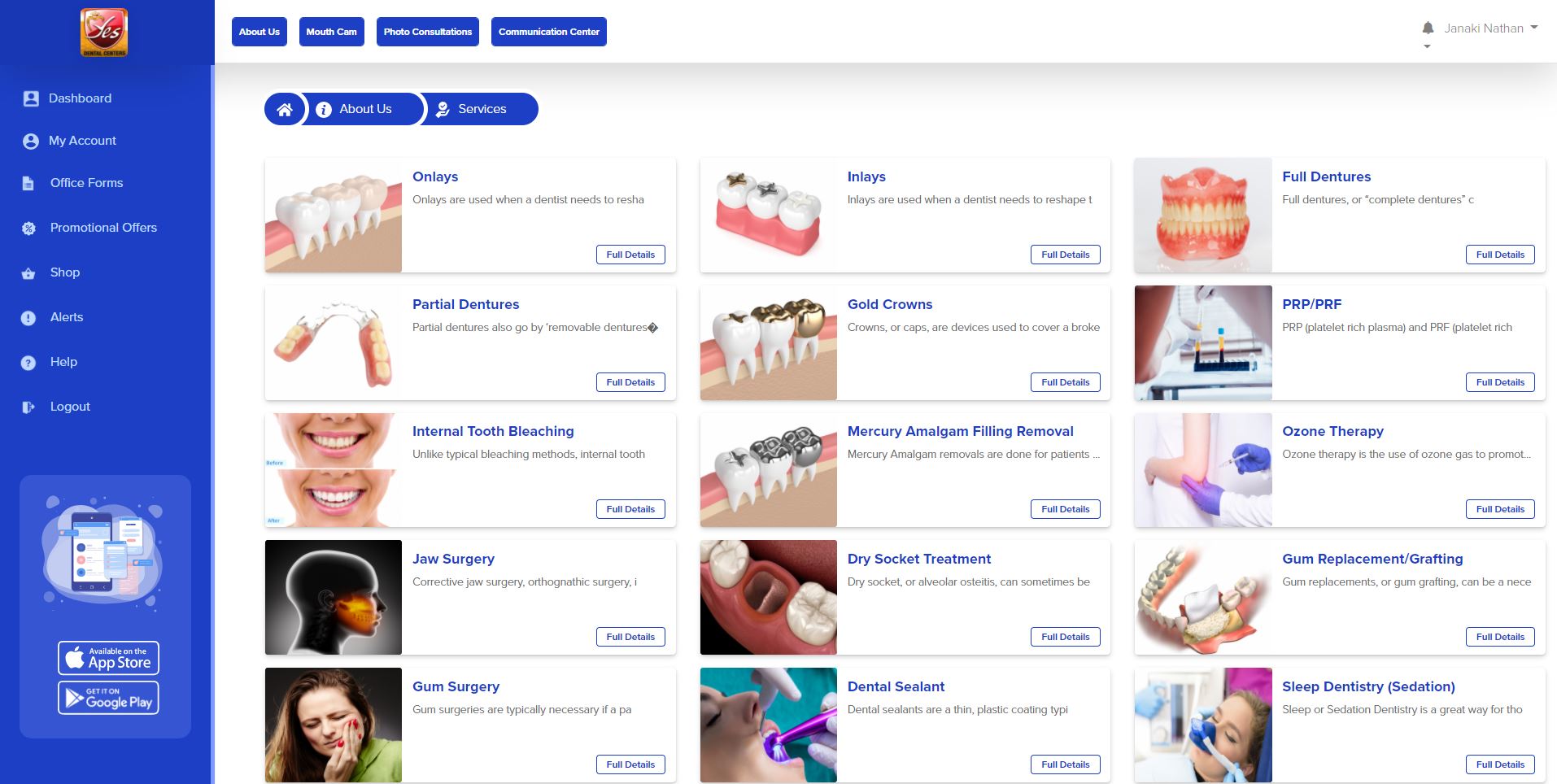The width and height of the screenshot is (1557, 784).
Task: Click the Alerts exclamation icon
Action: pyautogui.click(x=28, y=318)
